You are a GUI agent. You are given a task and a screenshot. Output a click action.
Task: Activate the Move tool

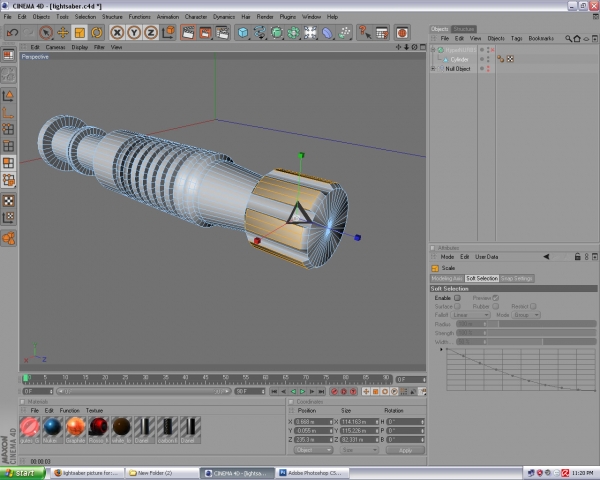pyautogui.click(x=63, y=33)
